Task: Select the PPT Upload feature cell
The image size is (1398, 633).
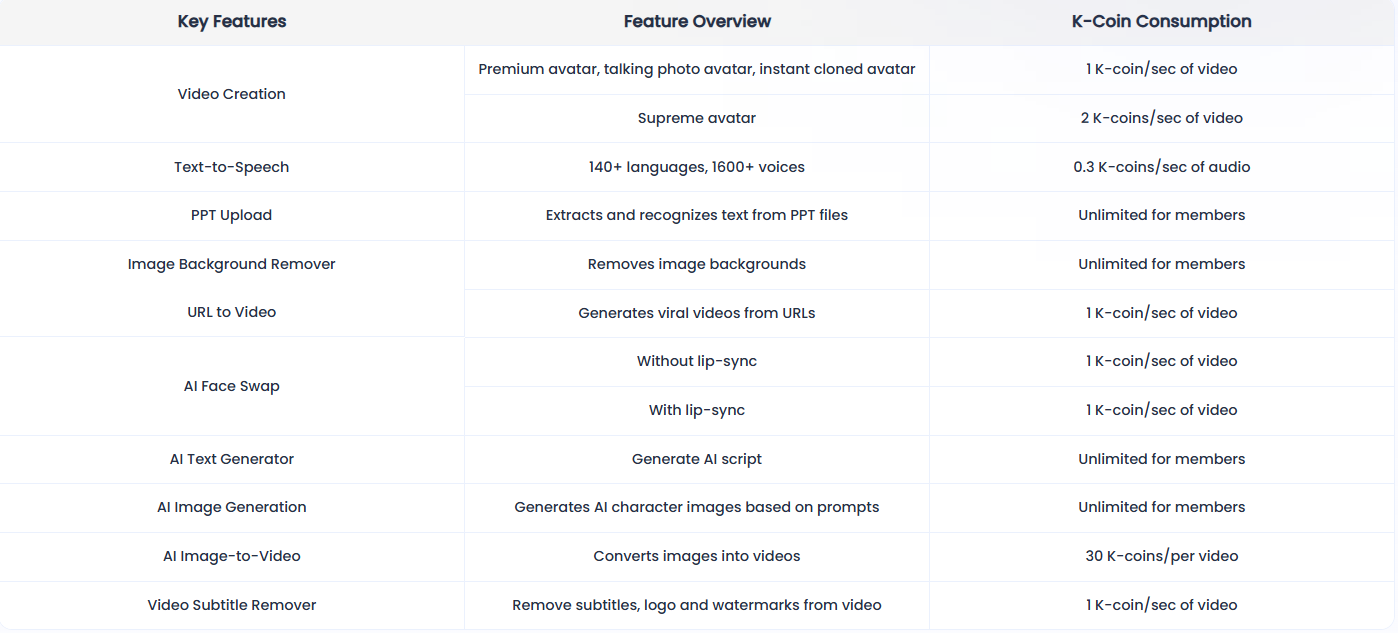Action: (x=232, y=215)
